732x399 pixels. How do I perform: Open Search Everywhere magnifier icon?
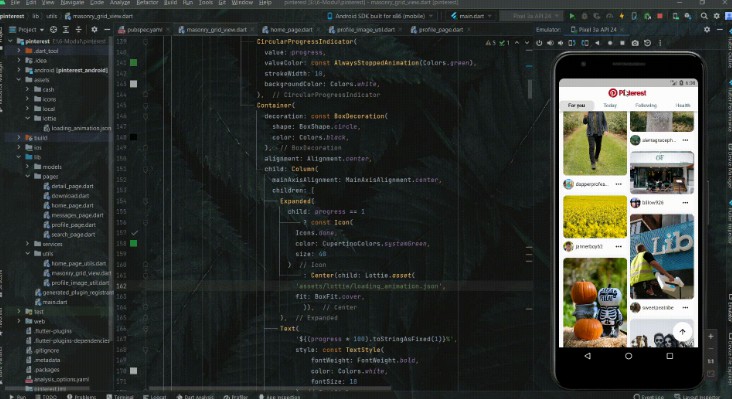click(704, 16)
